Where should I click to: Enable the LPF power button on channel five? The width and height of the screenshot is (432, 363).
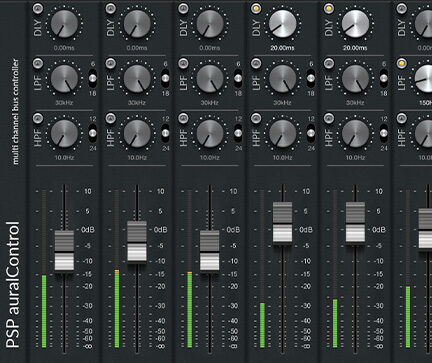(x=329, y=63)
